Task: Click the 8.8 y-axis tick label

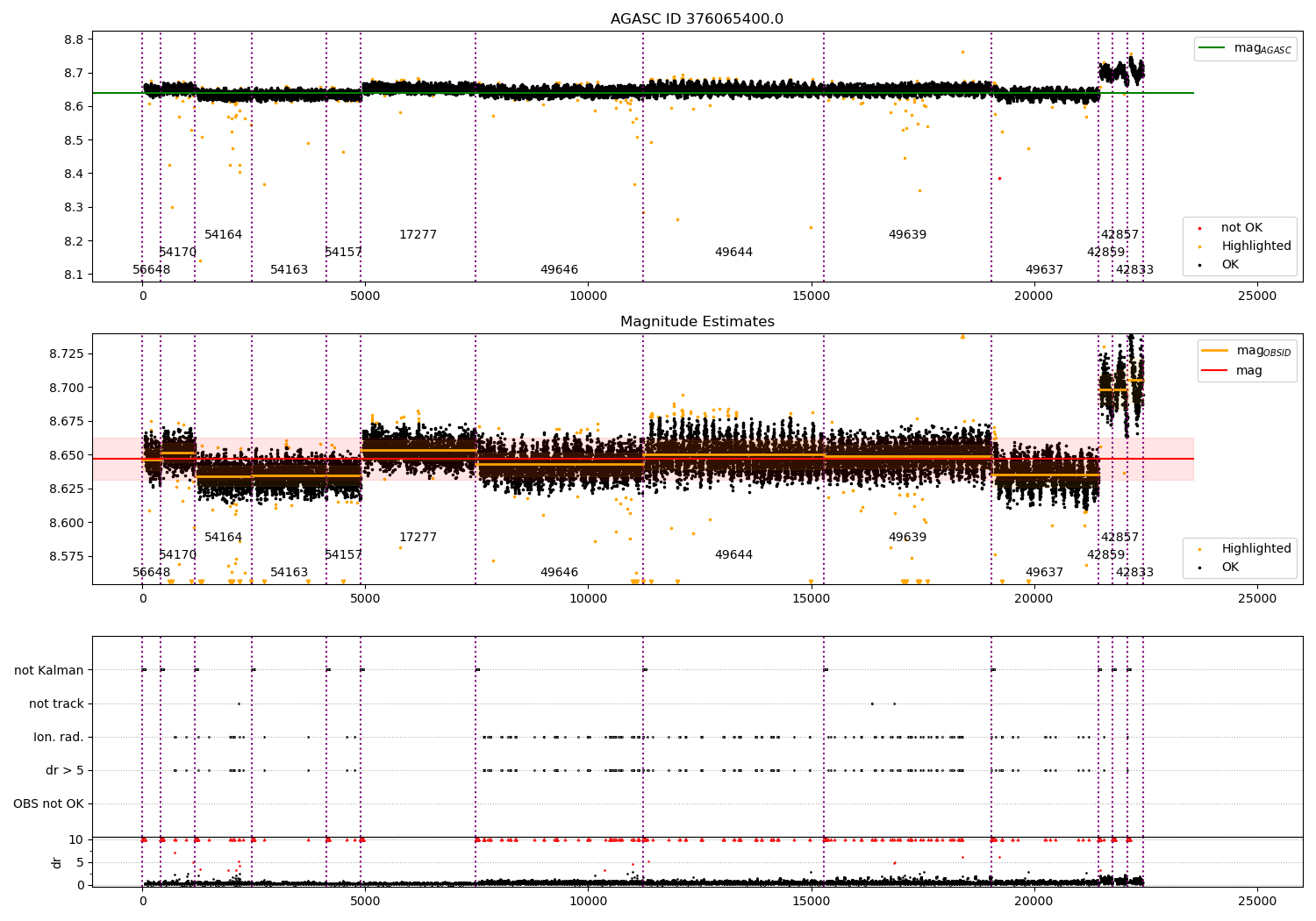Action: [75, 39]
